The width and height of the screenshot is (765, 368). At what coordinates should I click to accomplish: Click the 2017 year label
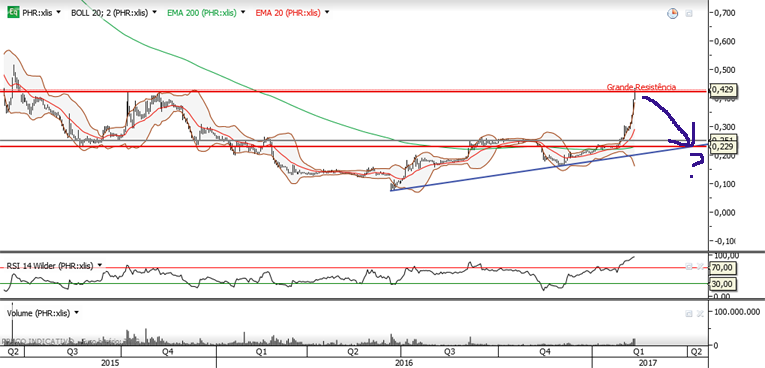tap(648, 363)
